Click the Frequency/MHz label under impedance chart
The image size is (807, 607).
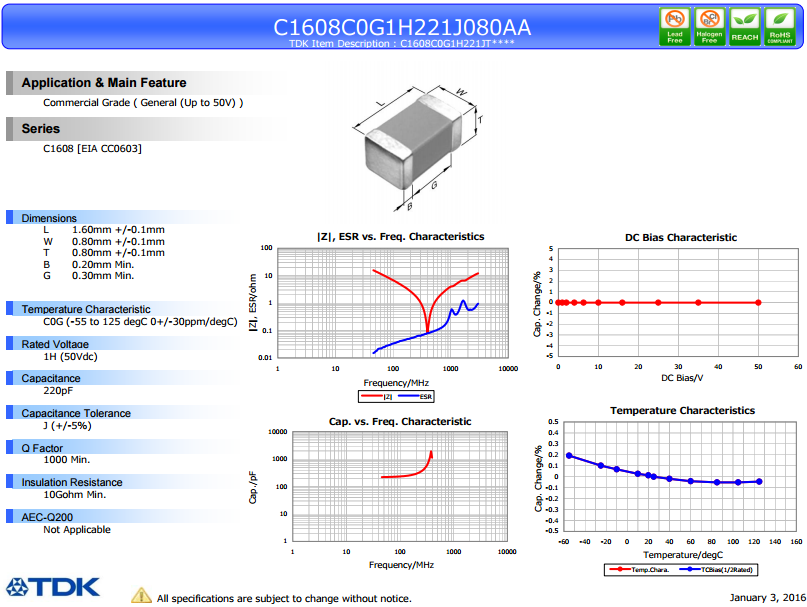click(x=396, y=383)
